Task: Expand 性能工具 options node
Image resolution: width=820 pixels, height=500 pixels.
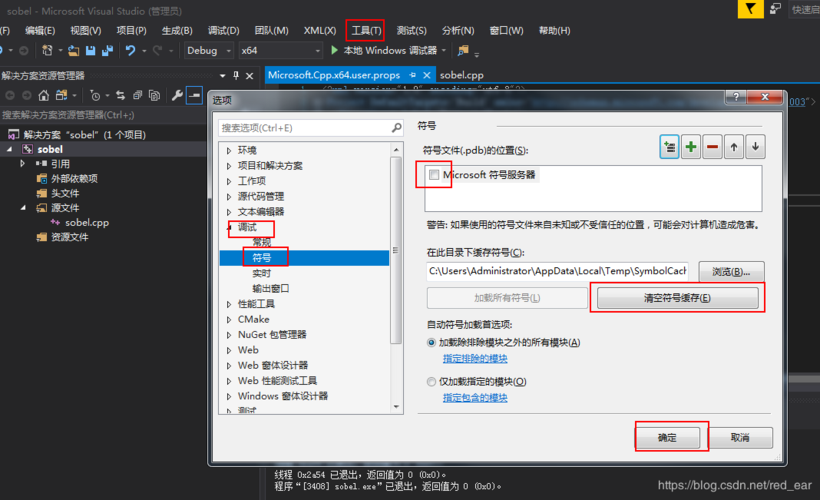Action: point(229,304)
